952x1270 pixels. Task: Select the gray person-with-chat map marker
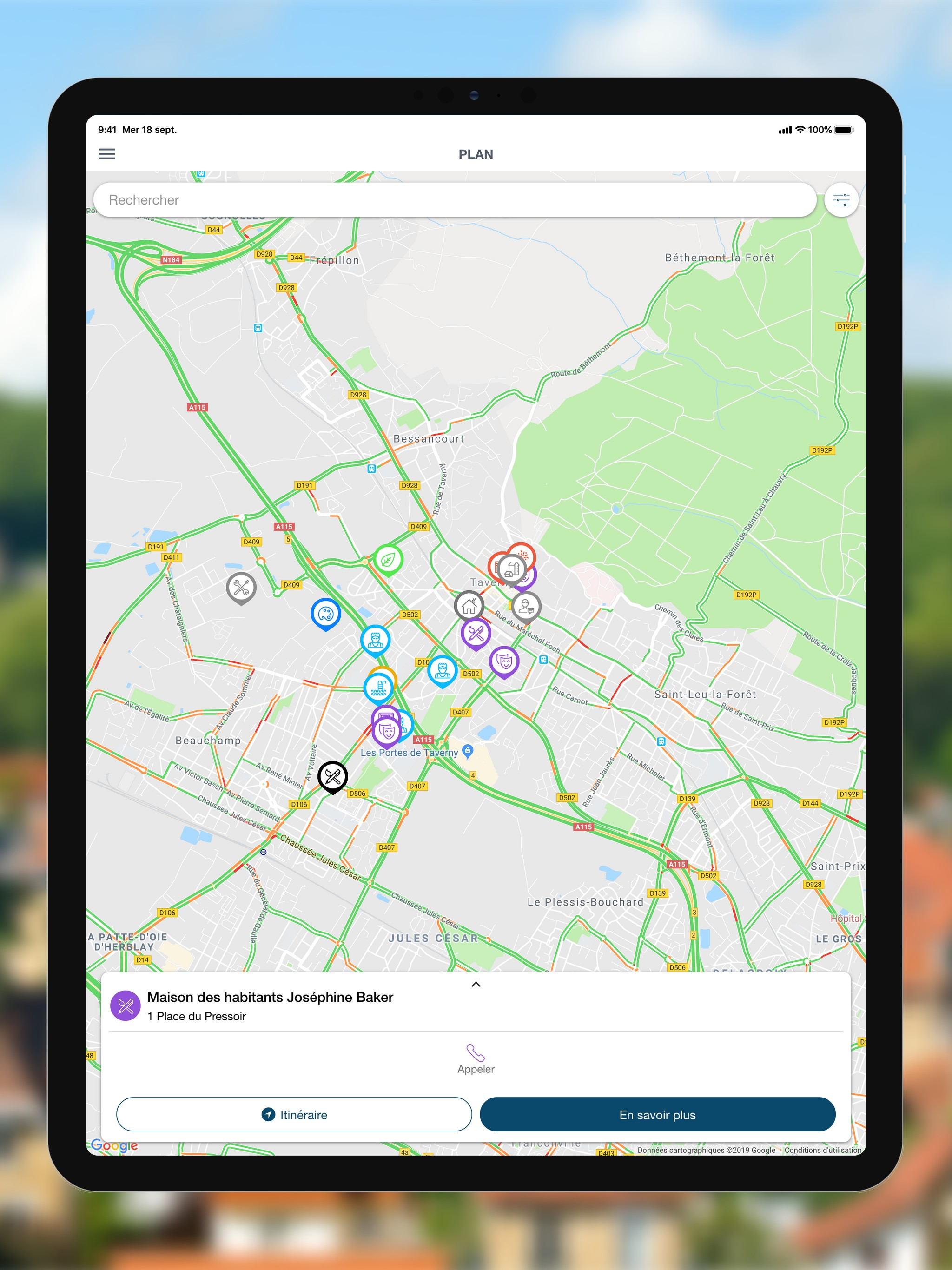pyautogui.click(x=526, y=606)
